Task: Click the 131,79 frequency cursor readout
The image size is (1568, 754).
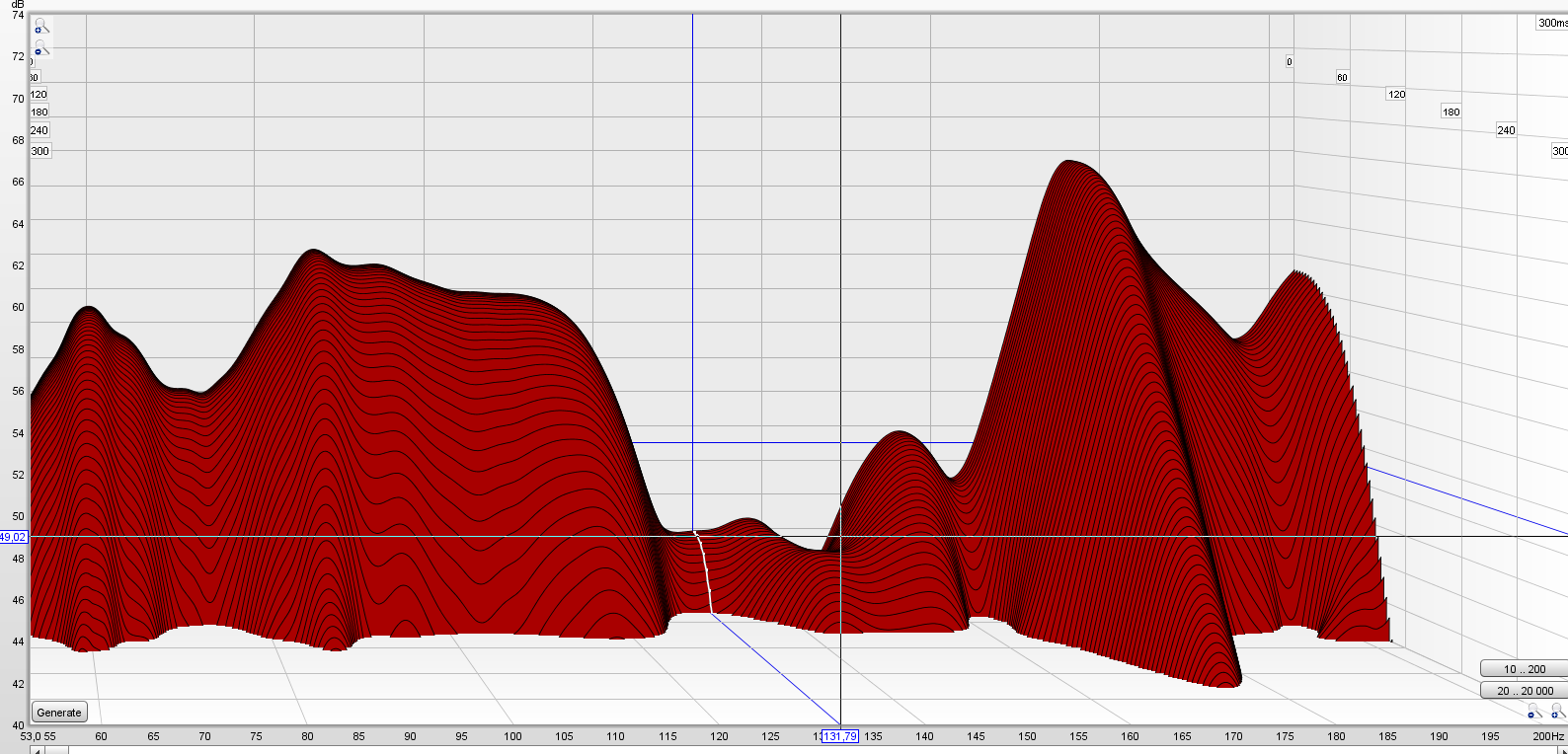Action: pyautogui.click(x=839, y=736)
